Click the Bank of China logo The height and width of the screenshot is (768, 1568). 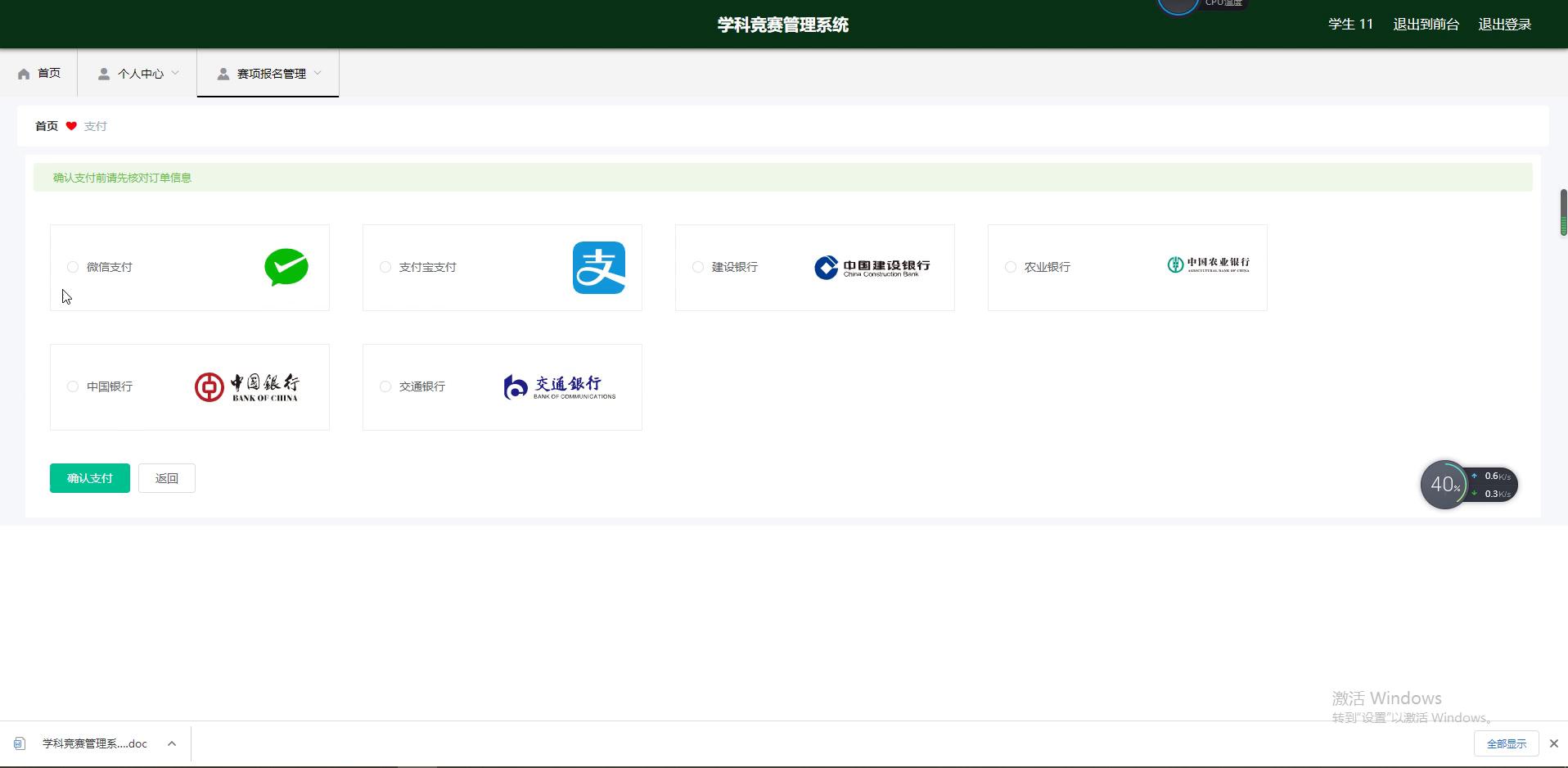coord(247,387)
